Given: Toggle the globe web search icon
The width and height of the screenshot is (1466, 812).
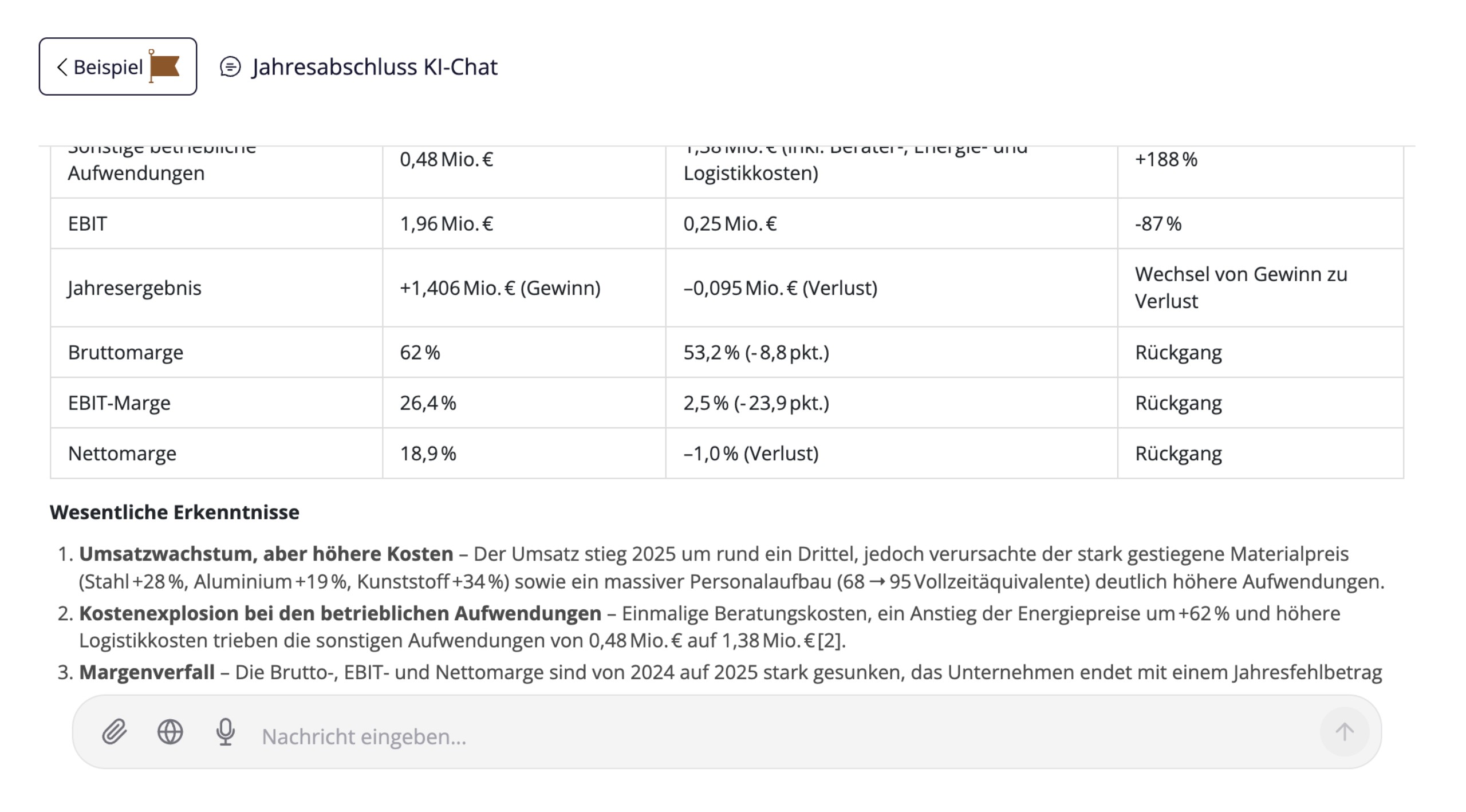Looking at the screenshot, I should (x=170, y=732).
